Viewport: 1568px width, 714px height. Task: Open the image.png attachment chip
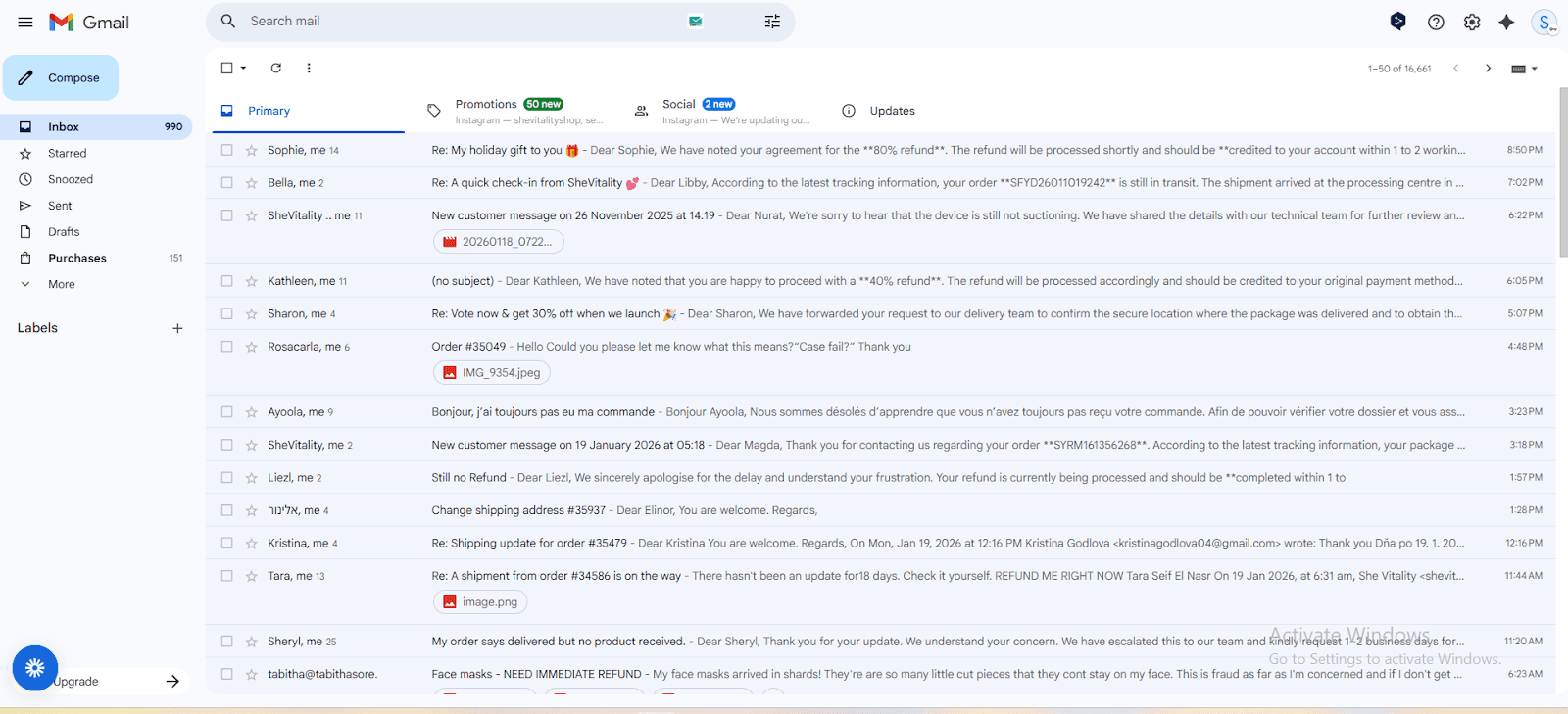point(480,602)
